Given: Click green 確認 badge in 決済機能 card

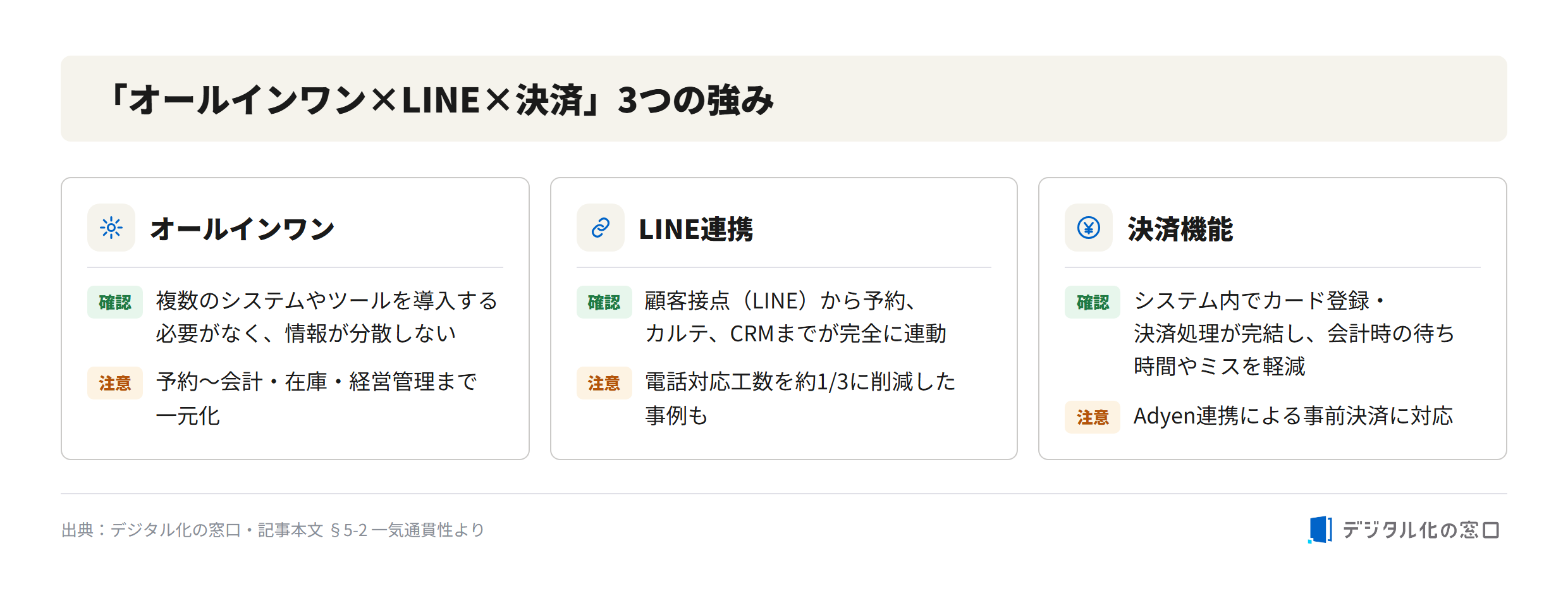Looking at the screenshot, I should coord(1093,302).
